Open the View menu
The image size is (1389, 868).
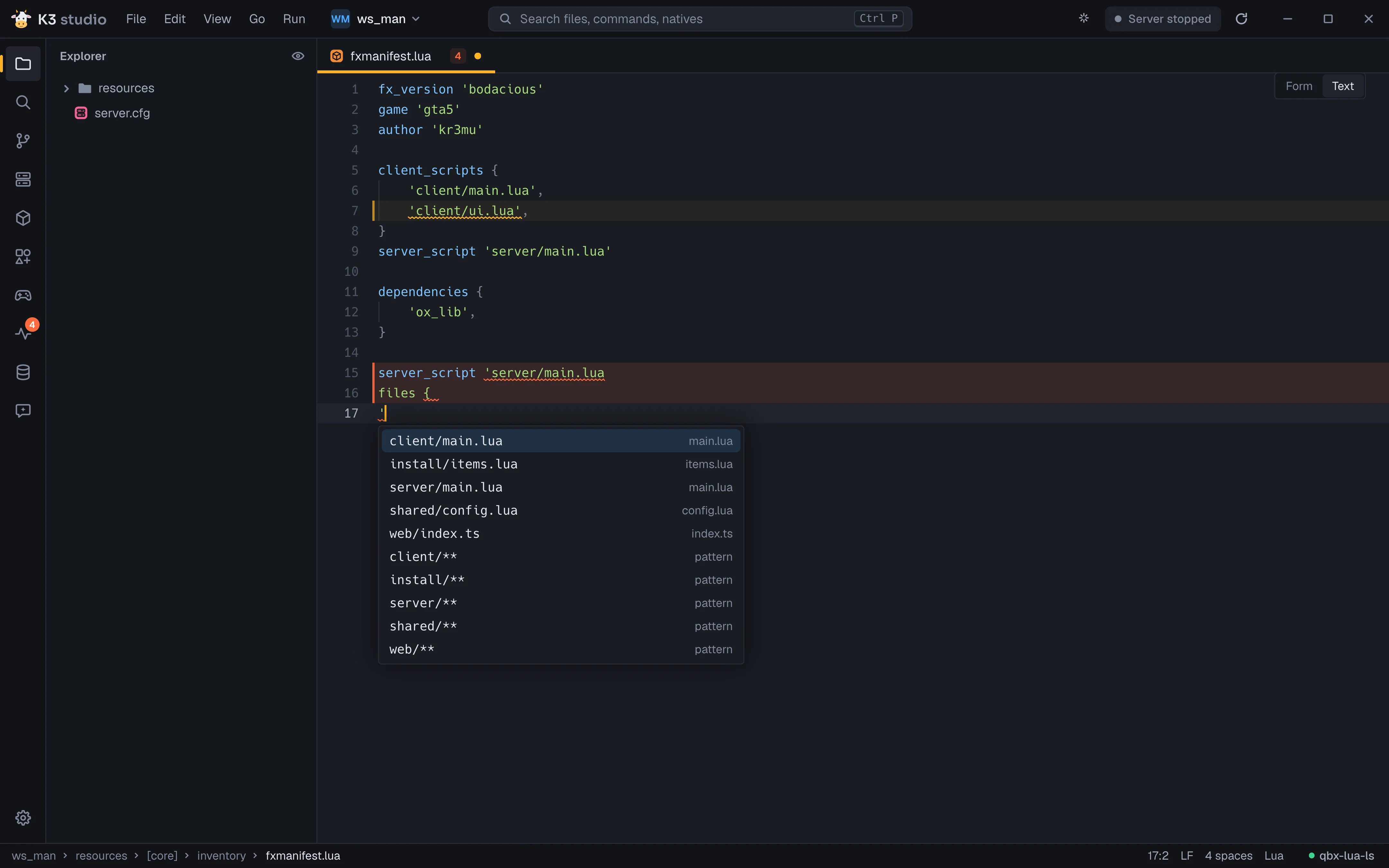(x=217, y=19)
